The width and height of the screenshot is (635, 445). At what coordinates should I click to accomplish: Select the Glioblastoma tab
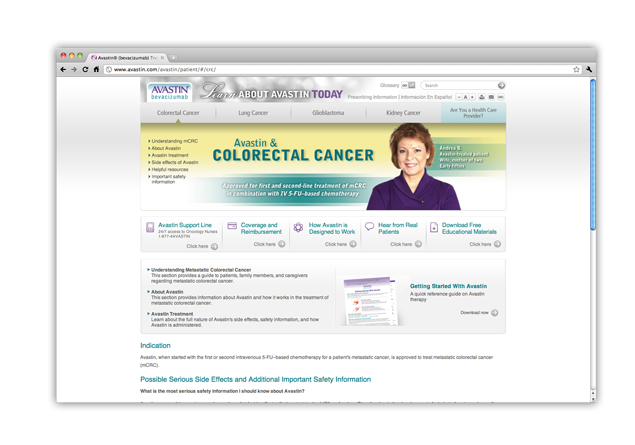pyautogui.click(x=328, y=113)
